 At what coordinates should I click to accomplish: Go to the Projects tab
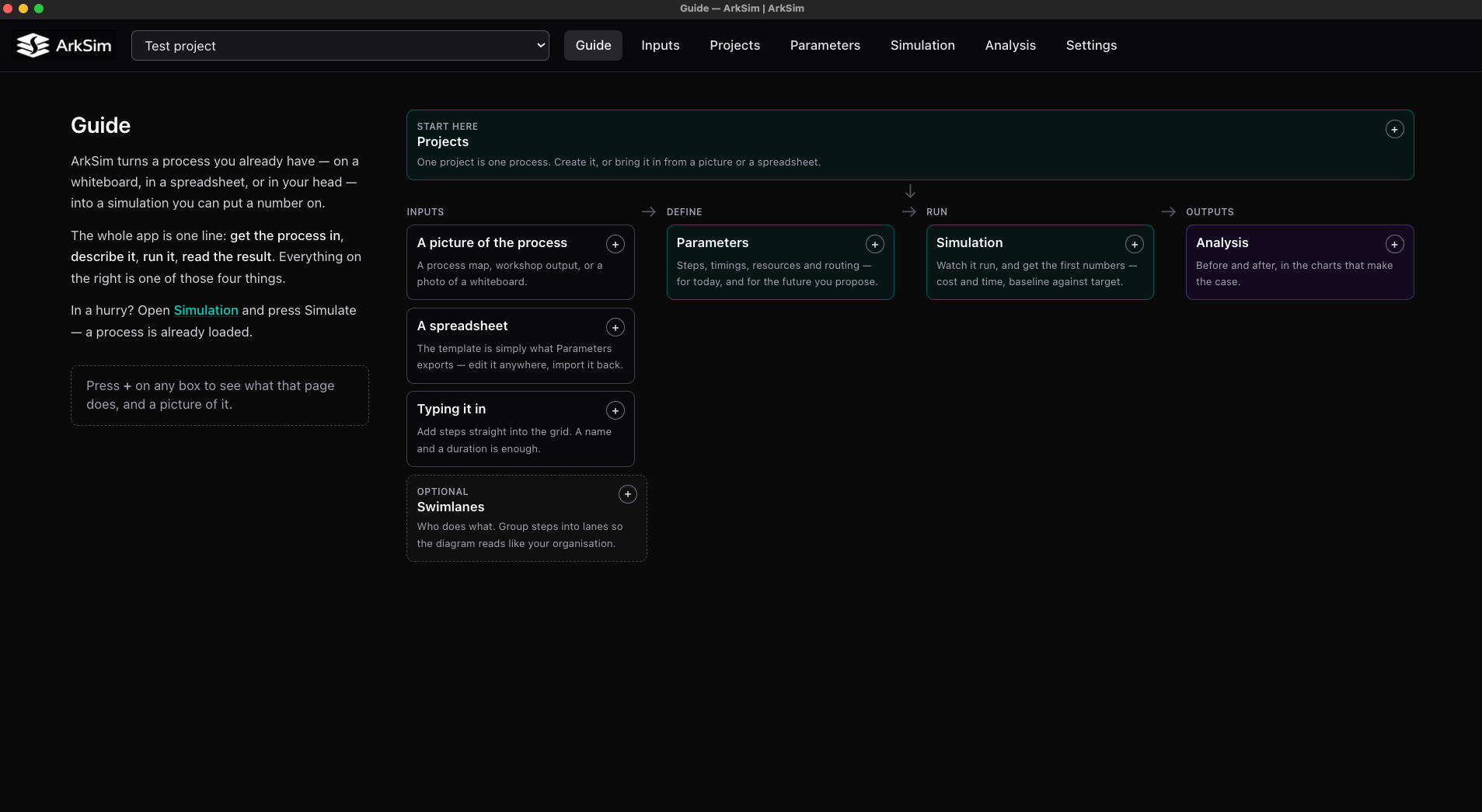tap(734, 46)
